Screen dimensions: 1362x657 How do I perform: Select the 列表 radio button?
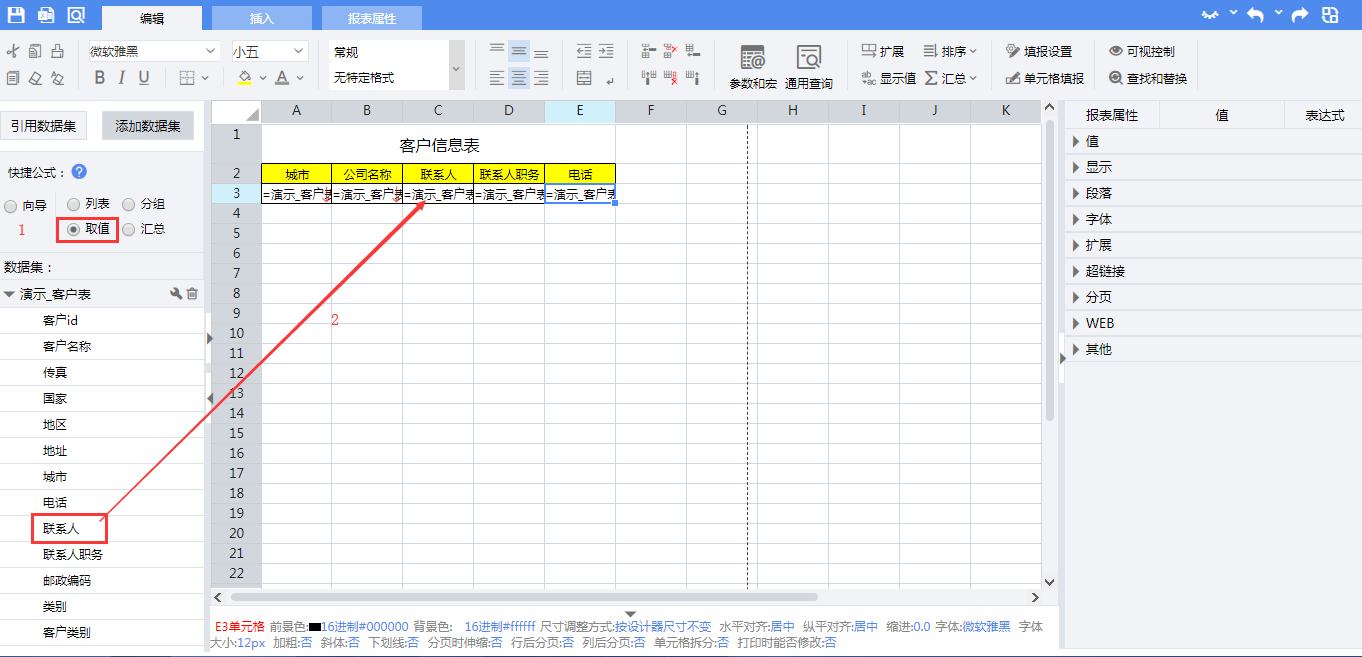tap(73, 205)
